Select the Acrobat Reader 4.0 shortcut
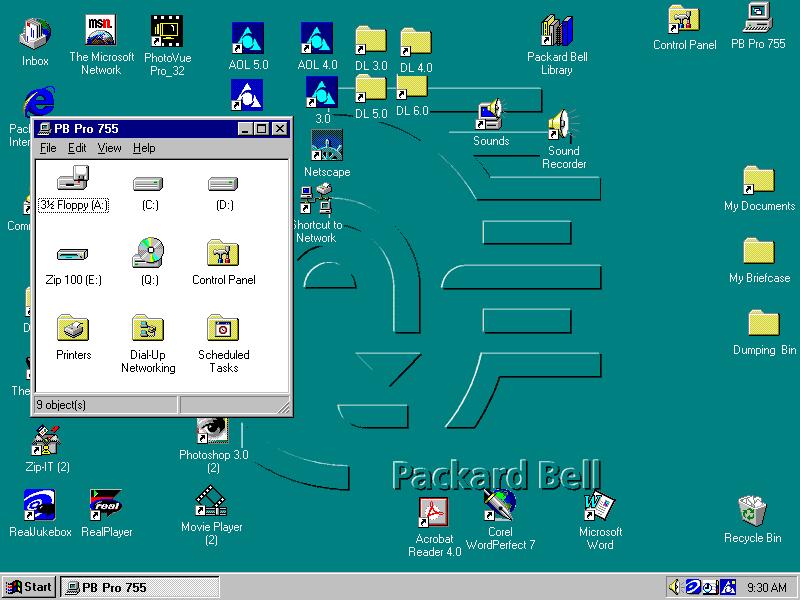 (434, 512)
